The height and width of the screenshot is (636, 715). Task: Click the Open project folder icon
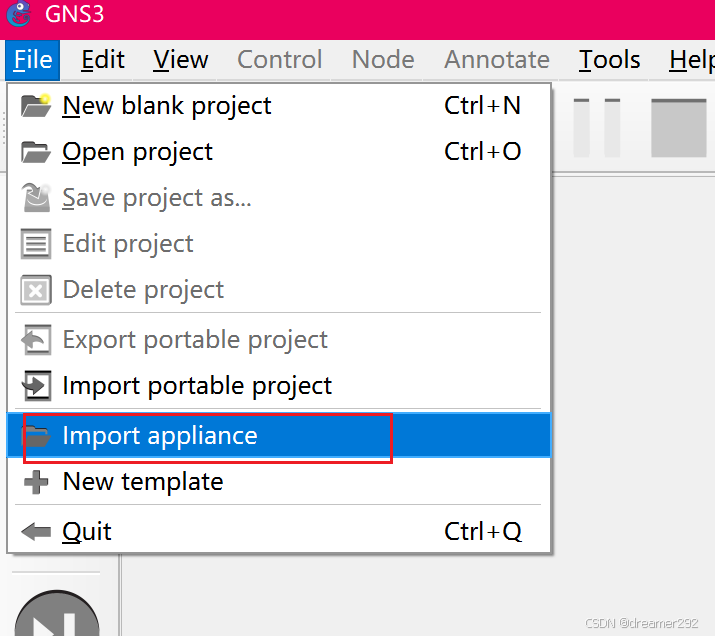click(x=36, y=152)
